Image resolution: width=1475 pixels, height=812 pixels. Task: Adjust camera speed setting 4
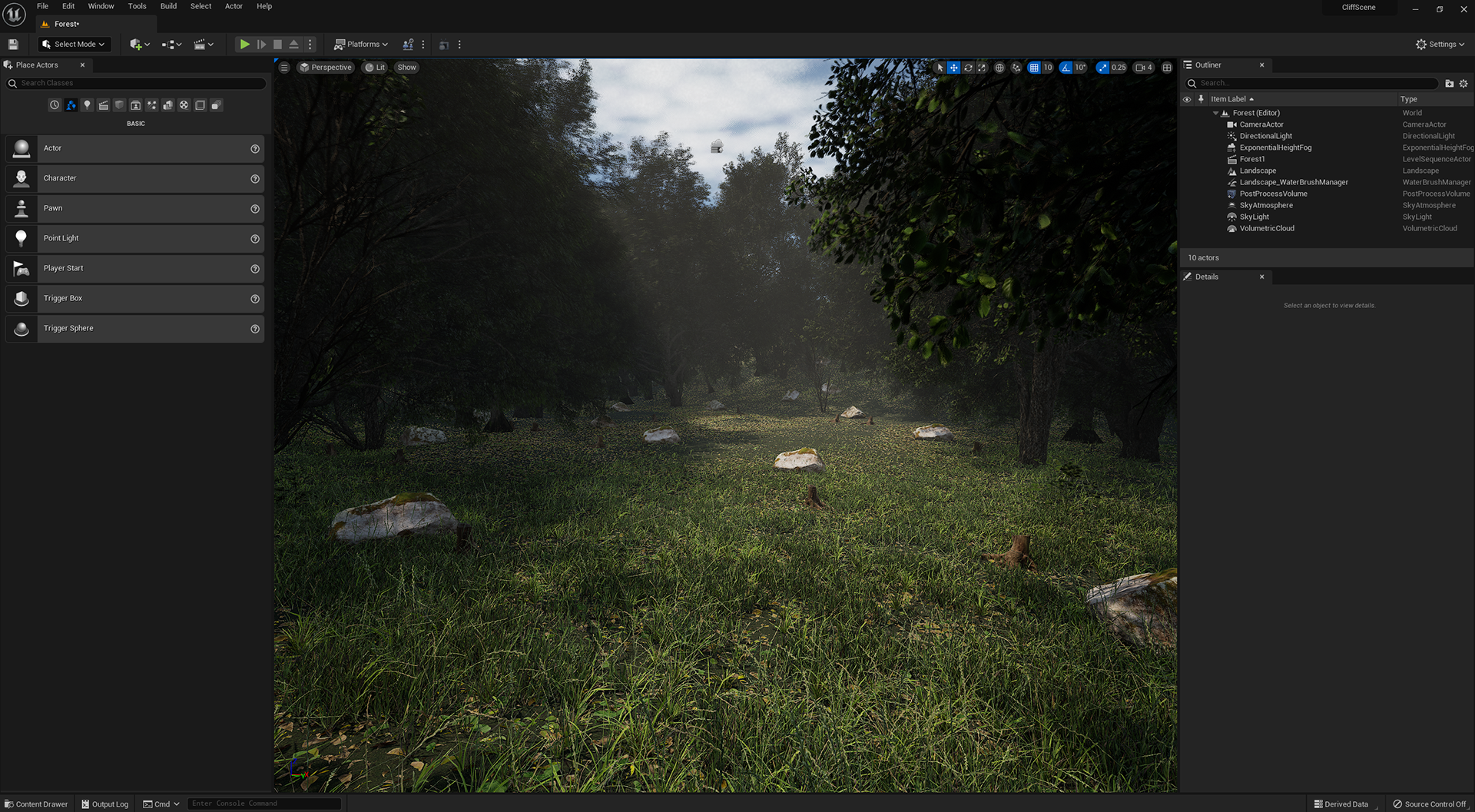(1144, 68)
